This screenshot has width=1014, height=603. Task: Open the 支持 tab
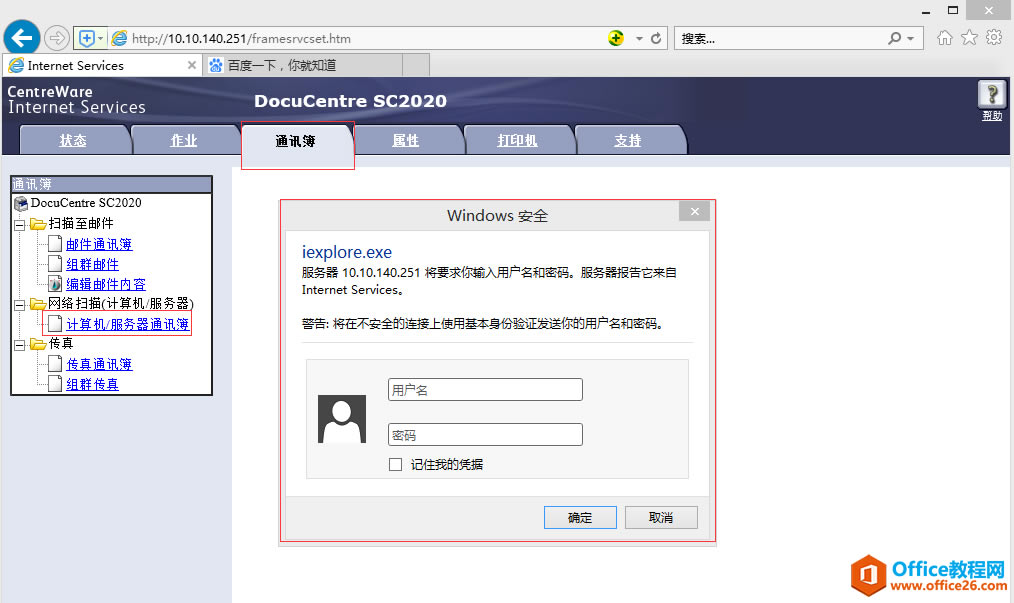click(628, 140)
